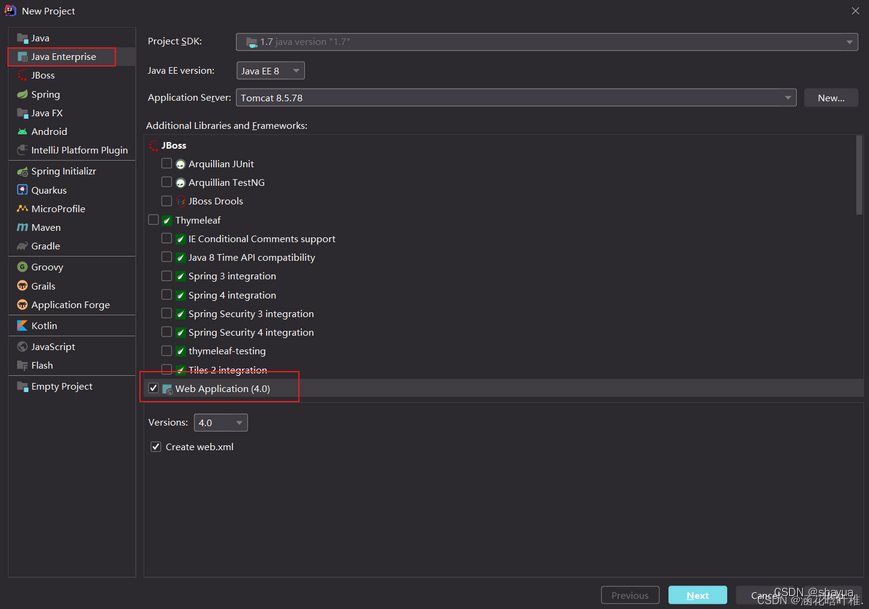
Task: Enable the Arquillian JUnit checkbox
Action: [x=166, y=164]
